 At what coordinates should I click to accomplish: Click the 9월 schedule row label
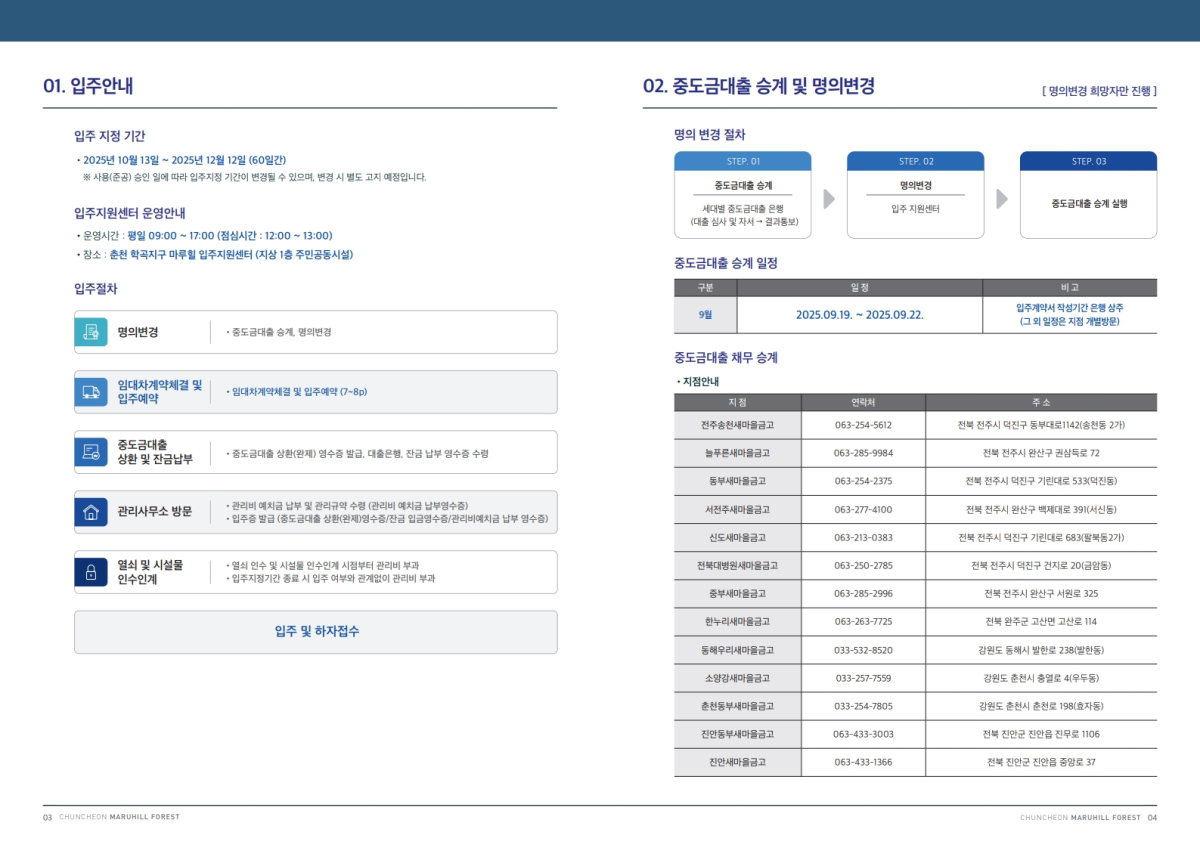(x=706, y=314)
